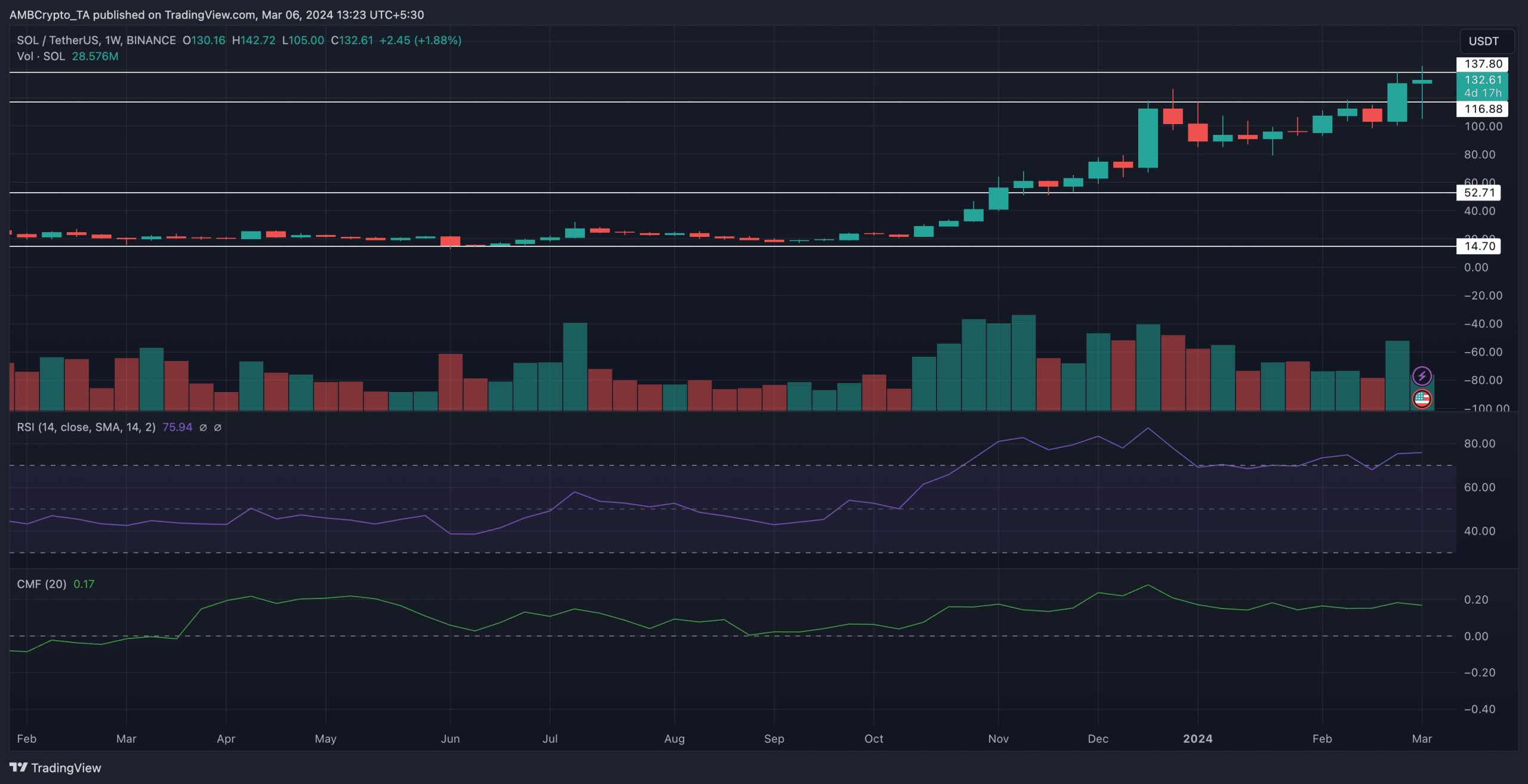Screen dimensions: 1528x784
Task: Click the current price label 132.61
Action: (1483, 79)
